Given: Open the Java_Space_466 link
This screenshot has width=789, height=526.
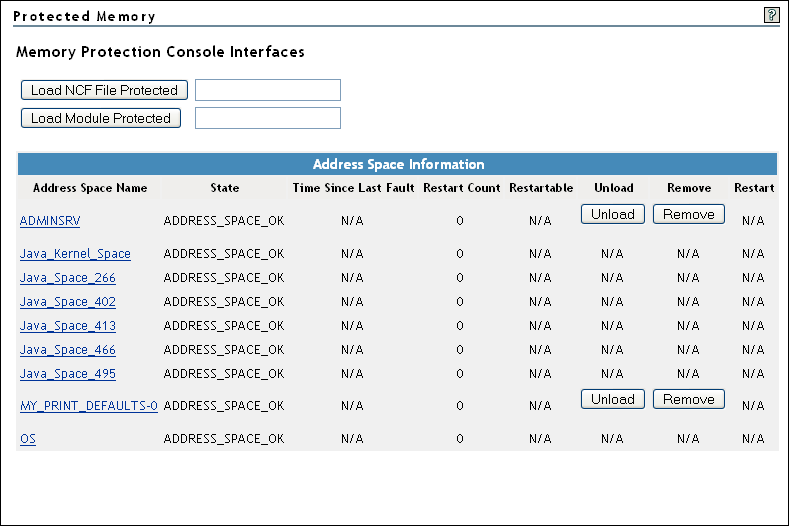Looking at the screenshot, I should [67, 350].
